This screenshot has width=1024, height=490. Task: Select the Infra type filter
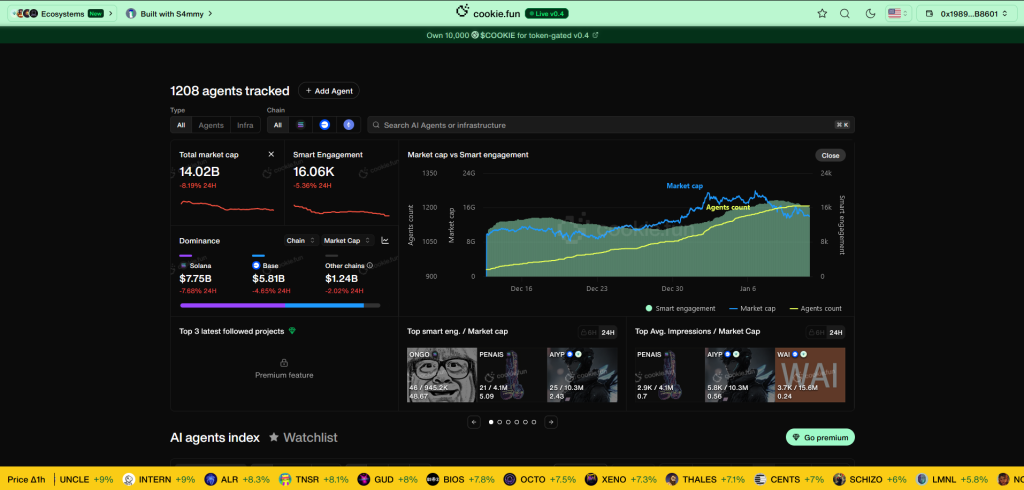(x=246, y=125)
